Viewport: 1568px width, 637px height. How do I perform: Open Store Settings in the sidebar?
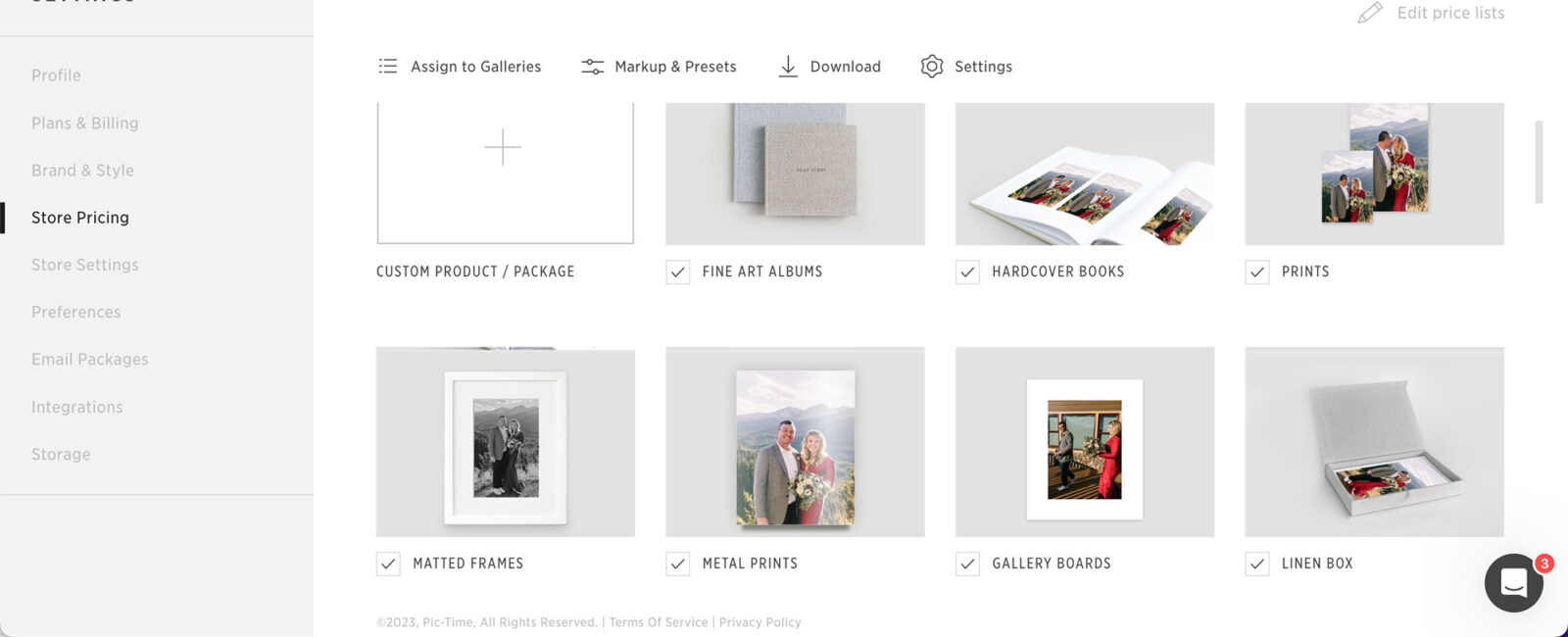[x=85, y=265]
